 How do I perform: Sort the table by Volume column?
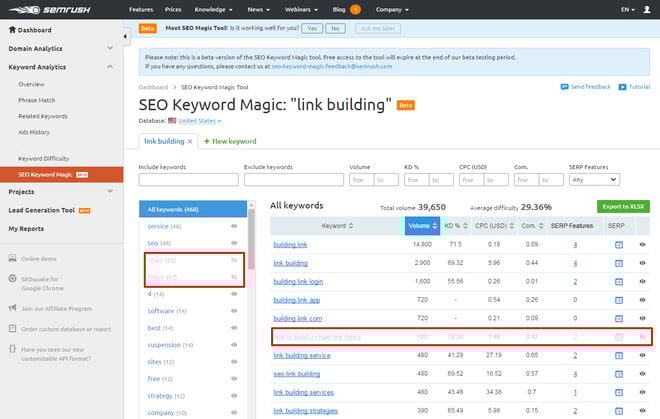[422, 226]
